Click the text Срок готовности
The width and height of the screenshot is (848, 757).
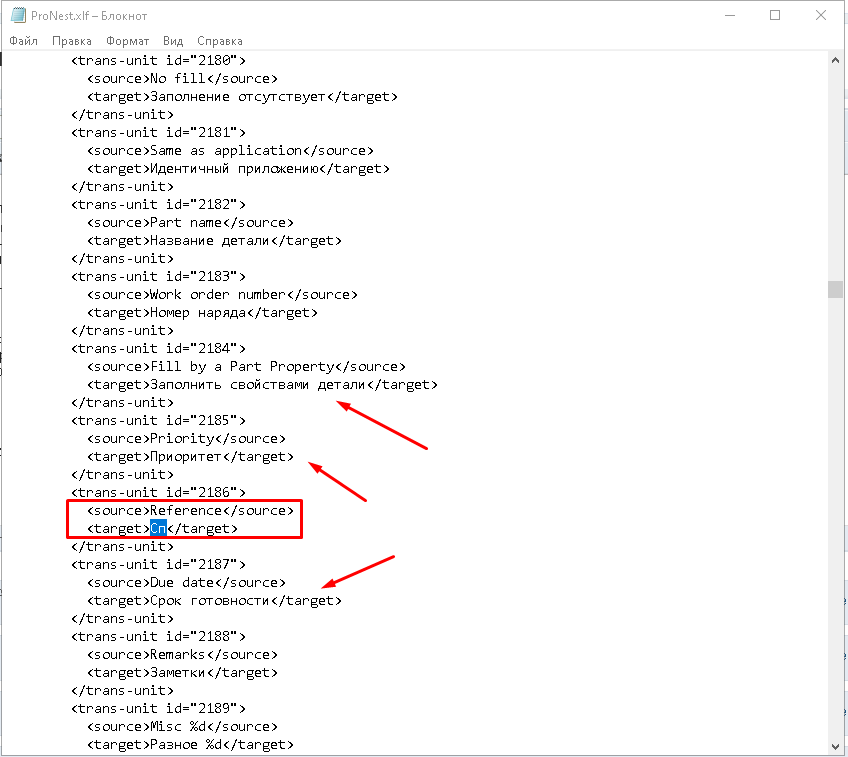[x=210, y=601]
